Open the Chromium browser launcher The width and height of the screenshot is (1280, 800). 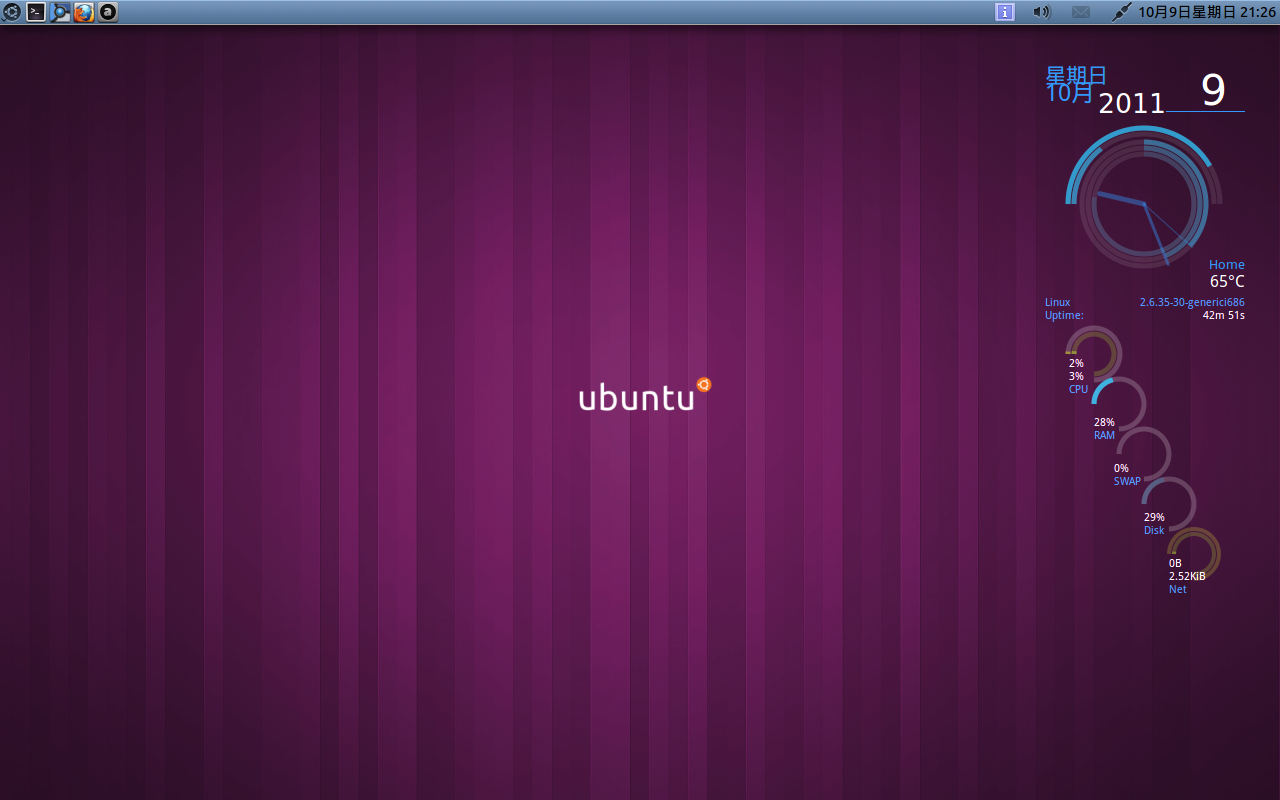[60, 12]
